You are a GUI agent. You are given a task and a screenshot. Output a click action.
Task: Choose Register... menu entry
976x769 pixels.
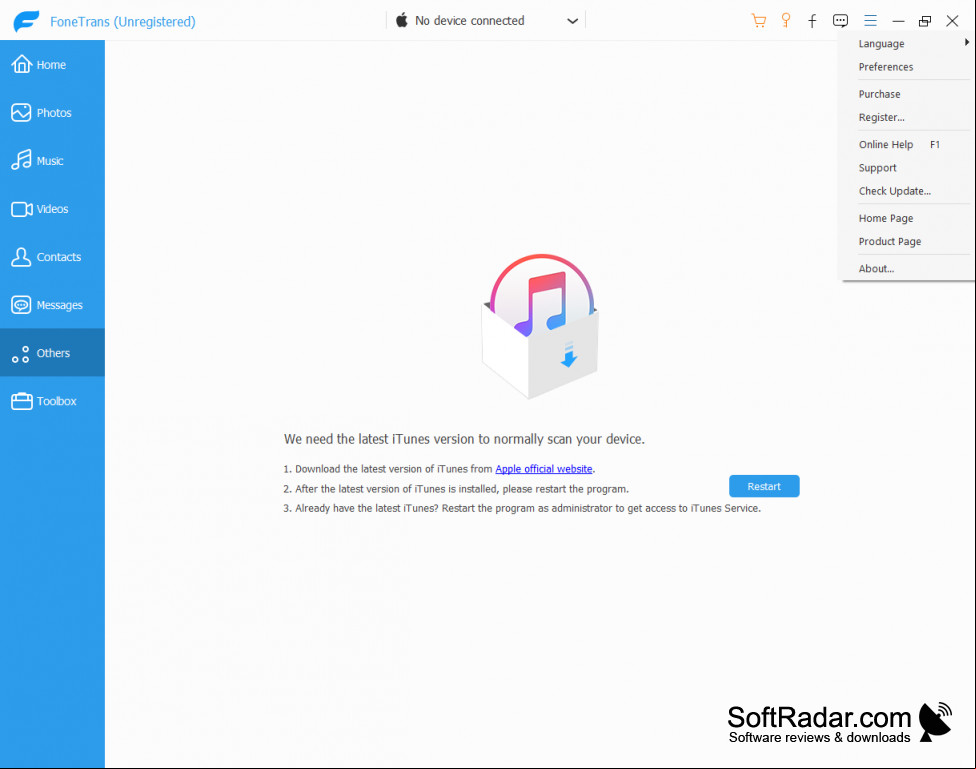881,117
